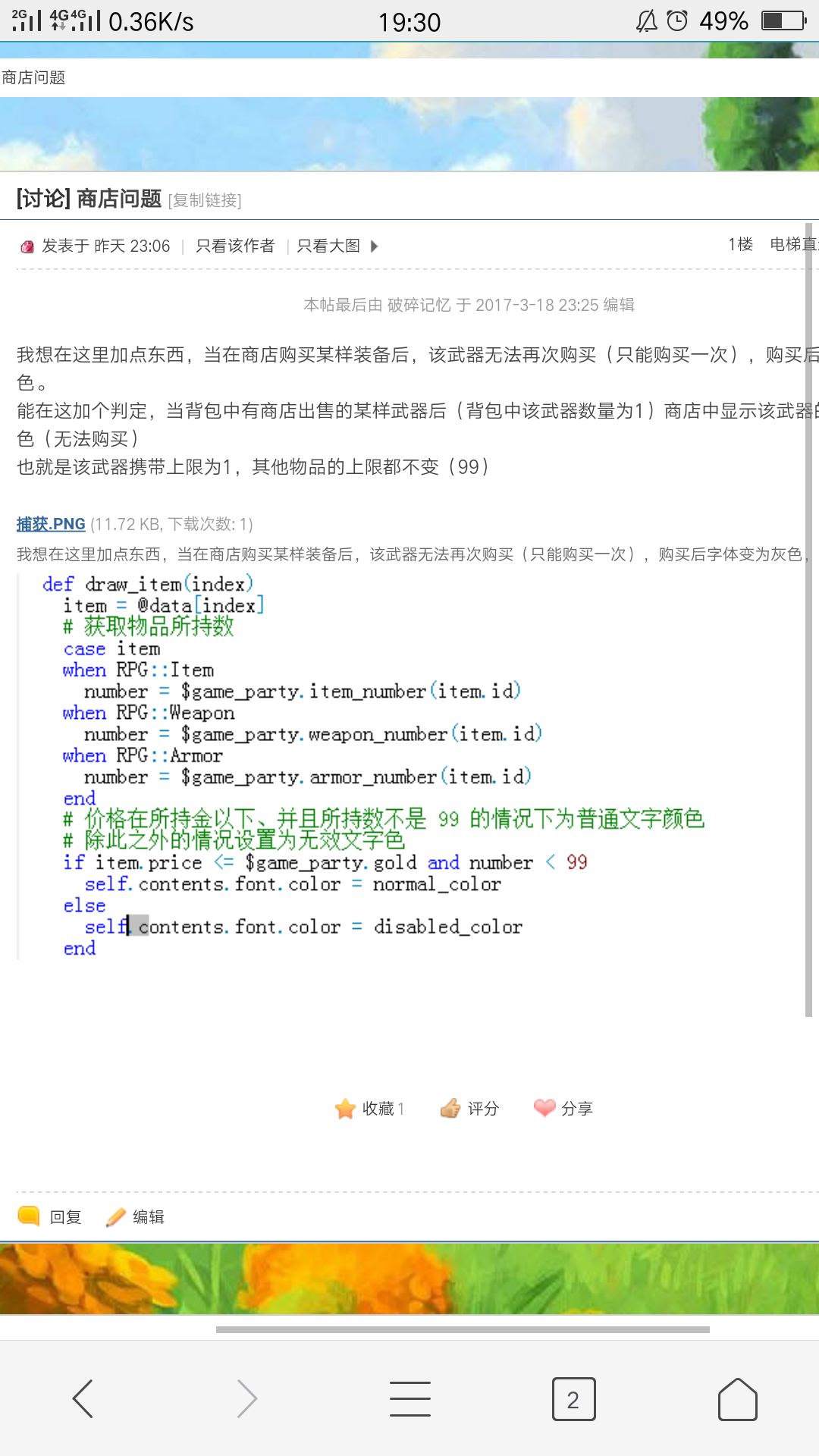Tap the alarm clock status icon

676,20
